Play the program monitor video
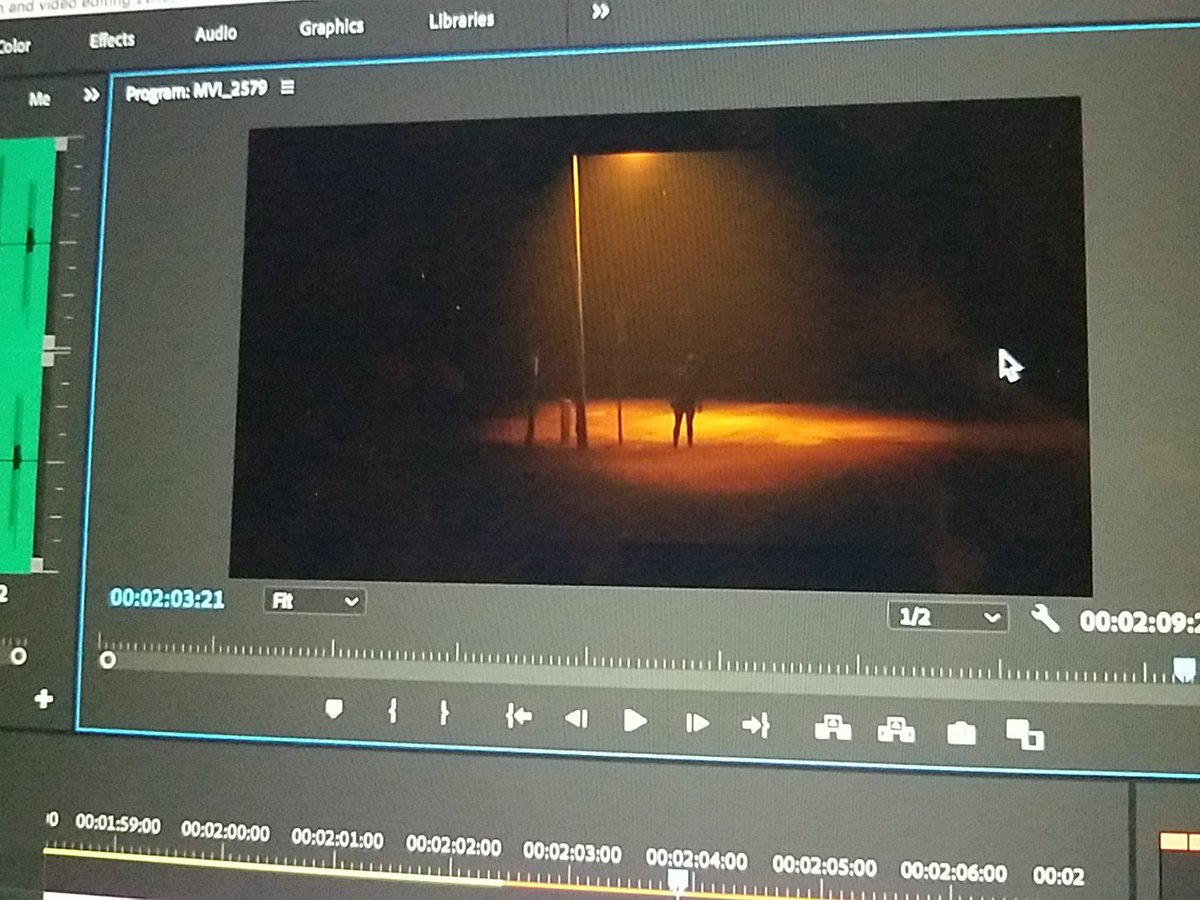 coord(635,720)
